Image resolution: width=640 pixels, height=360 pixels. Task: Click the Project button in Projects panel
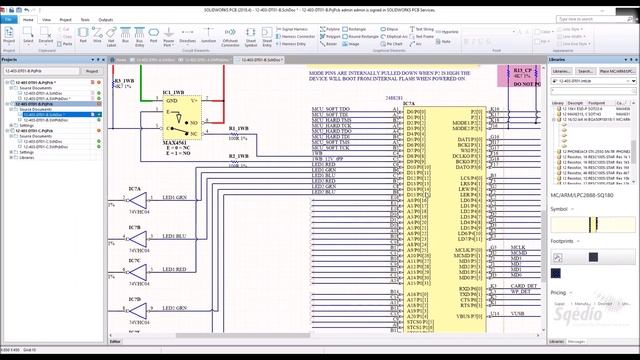(92, 71)
